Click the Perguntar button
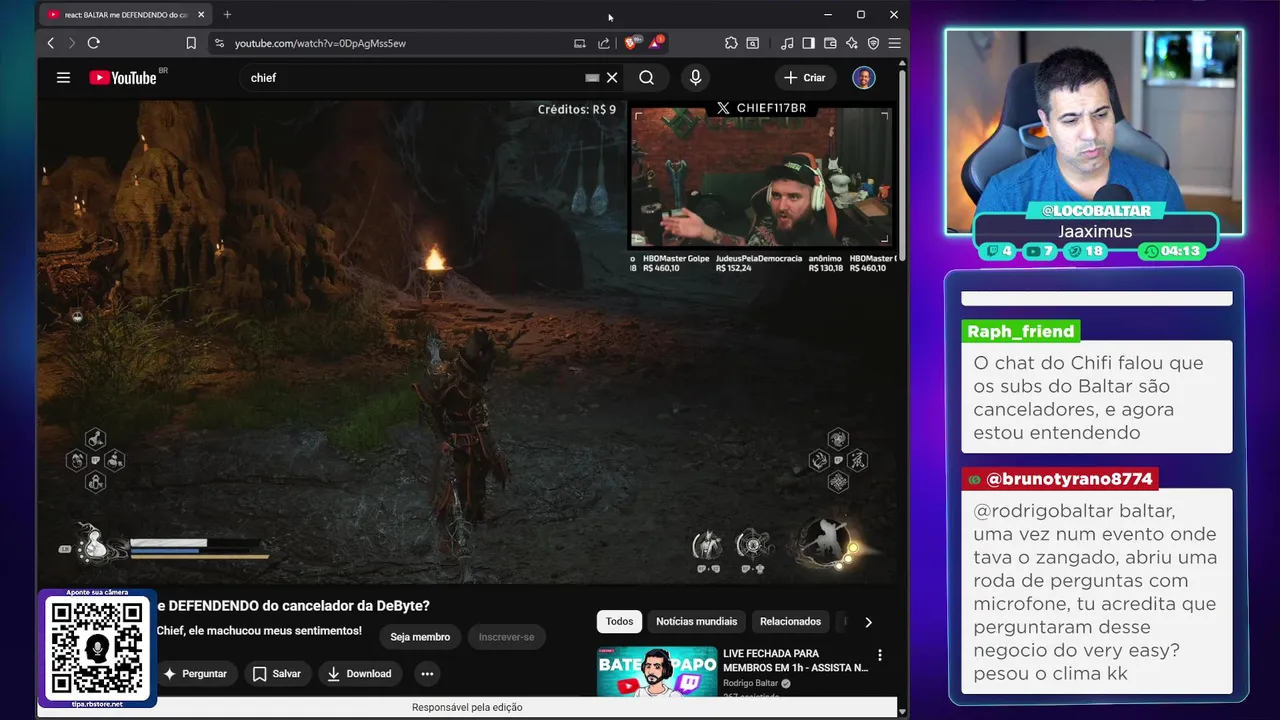Screen dimensions: 1280x720 (x=196, y=674)
